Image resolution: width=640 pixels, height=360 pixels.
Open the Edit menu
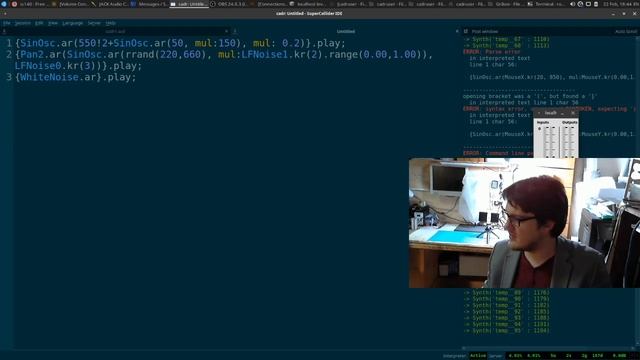click(x=39, y=23)
